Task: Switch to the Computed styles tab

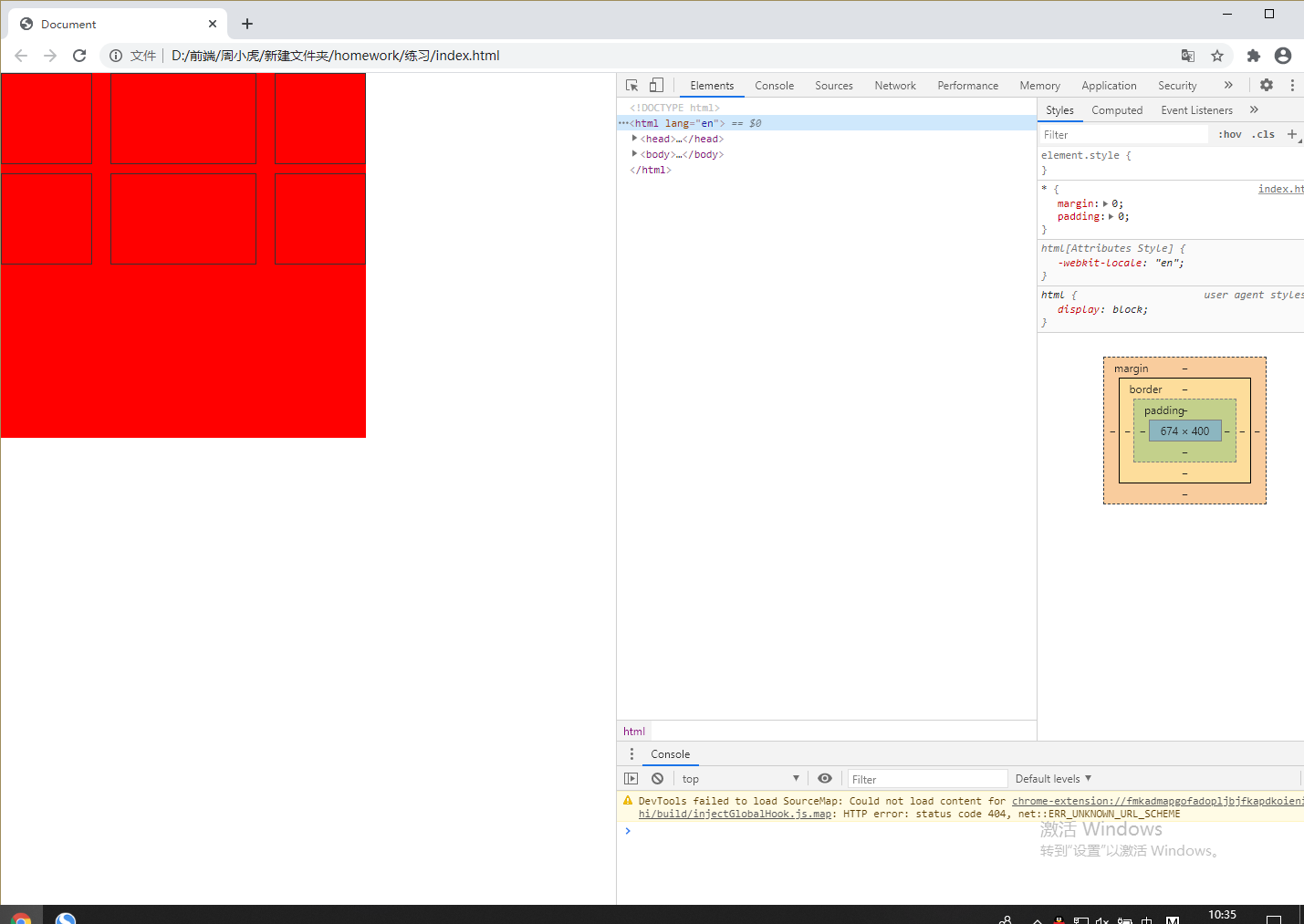Action: [x=1117, y=109]
